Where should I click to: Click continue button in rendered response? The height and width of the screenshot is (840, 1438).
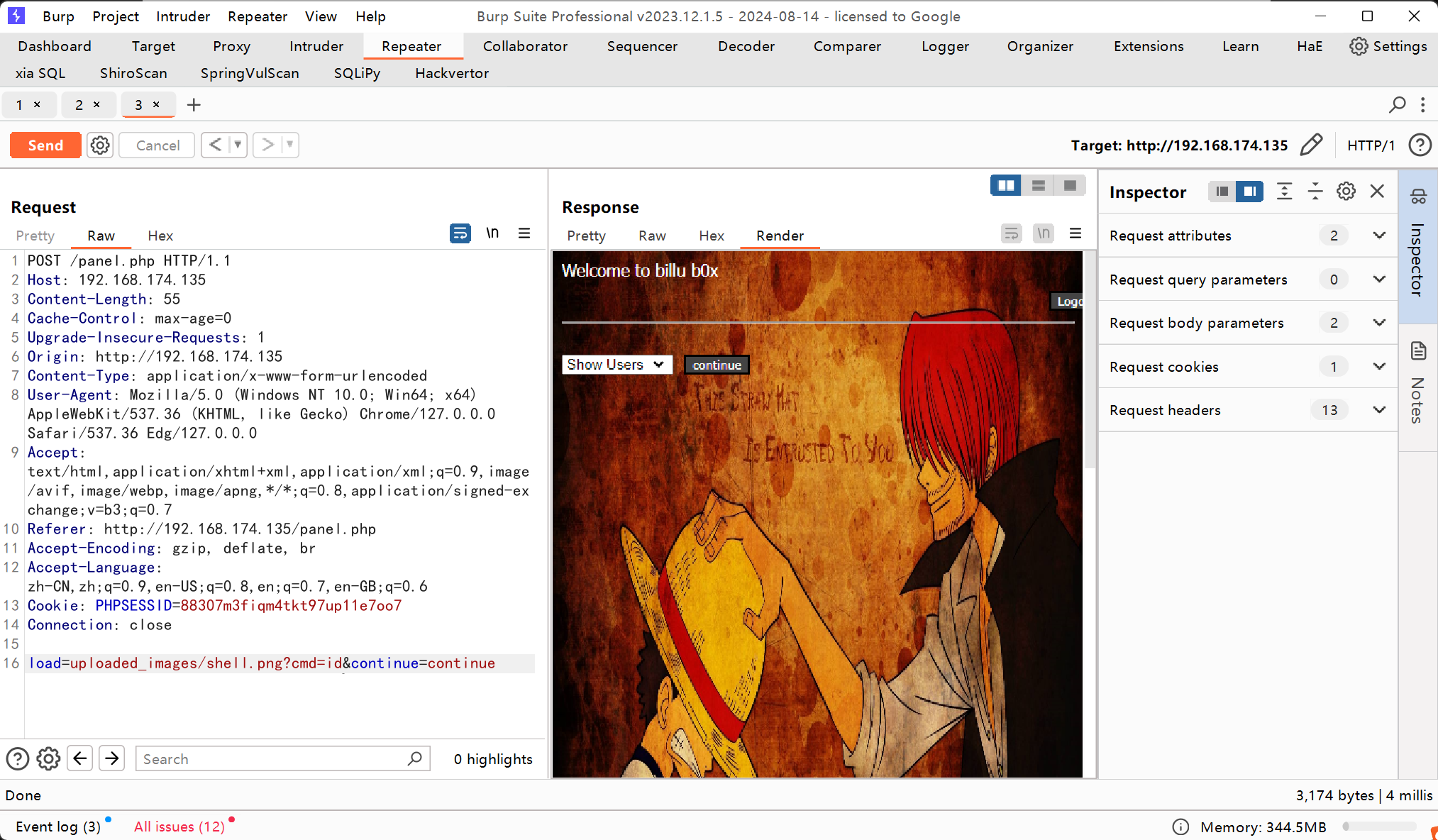coord(717,365)
